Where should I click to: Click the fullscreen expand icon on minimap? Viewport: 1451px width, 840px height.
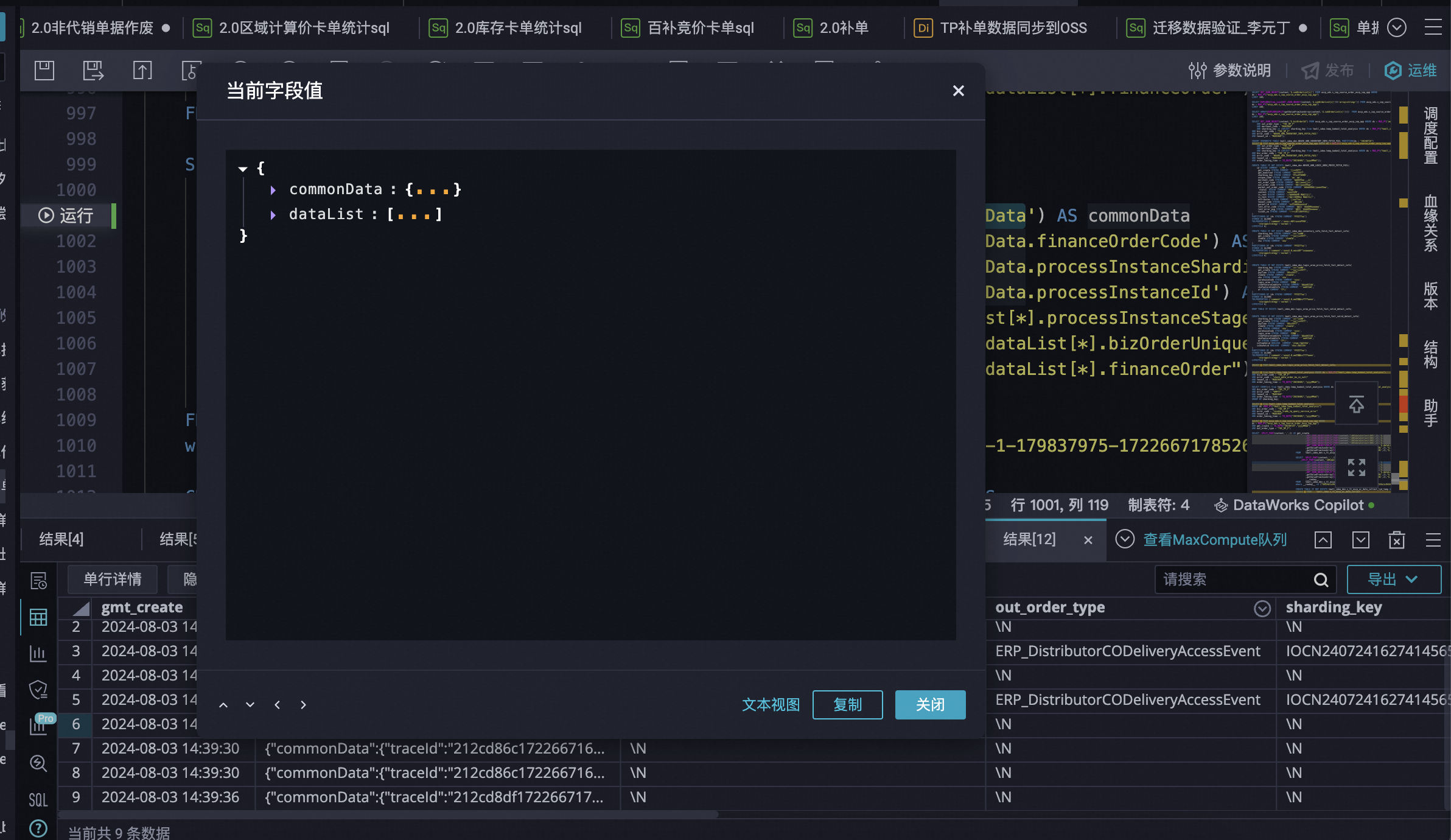coord(1356,467)
